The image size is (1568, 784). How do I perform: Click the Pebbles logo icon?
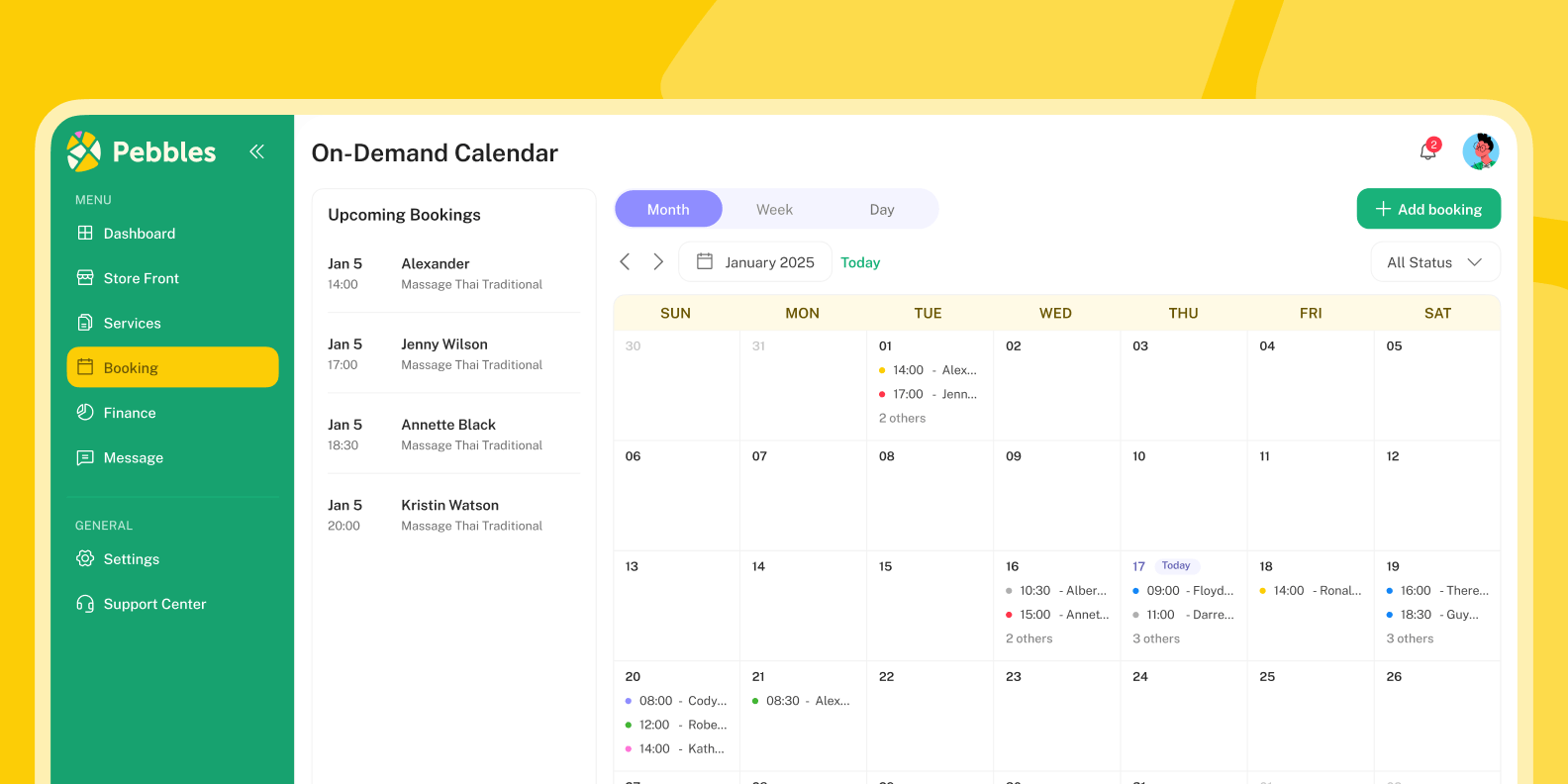(84, 151)
